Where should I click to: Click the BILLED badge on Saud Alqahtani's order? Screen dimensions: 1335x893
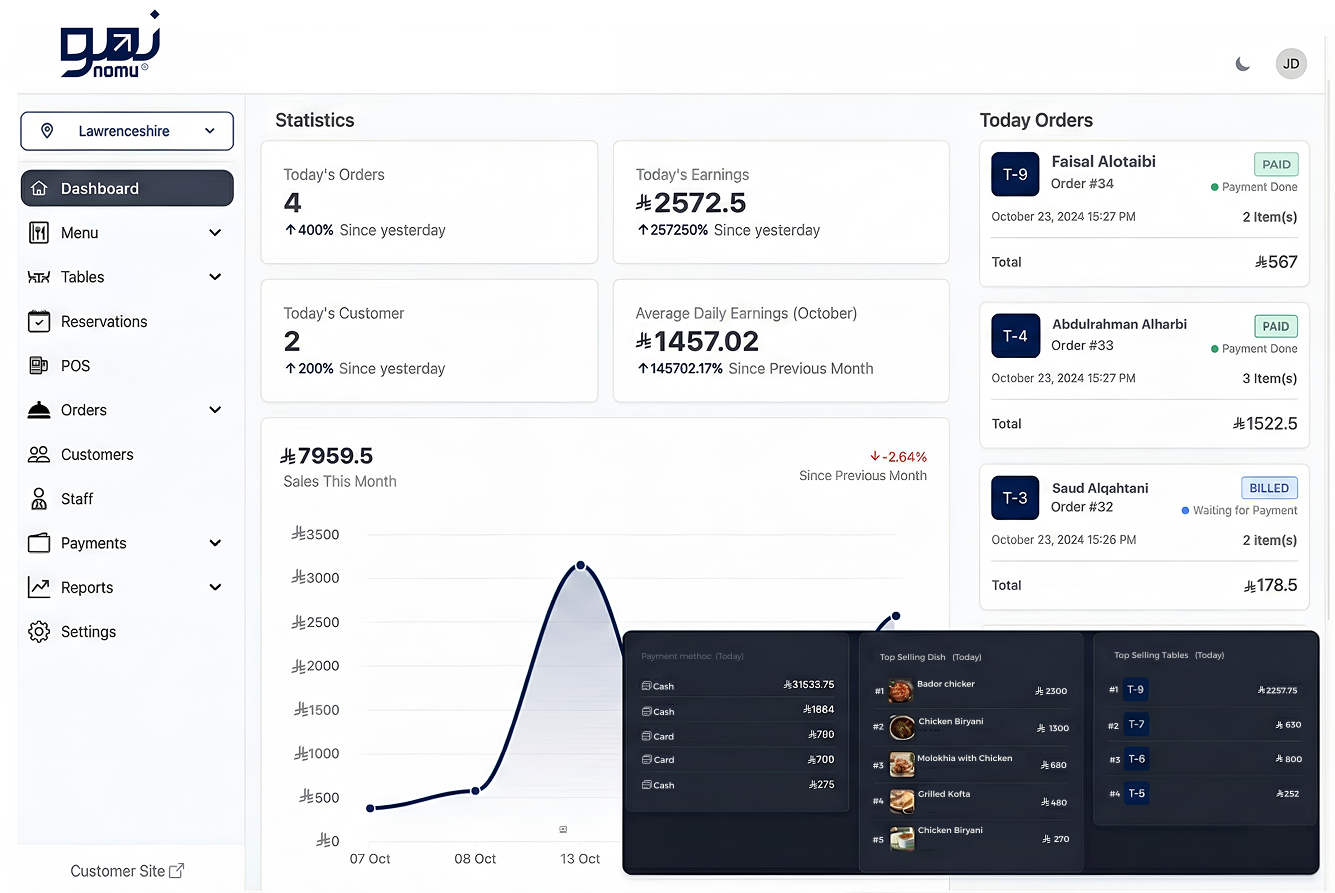pyautogui.click(x=1269, y=488)
